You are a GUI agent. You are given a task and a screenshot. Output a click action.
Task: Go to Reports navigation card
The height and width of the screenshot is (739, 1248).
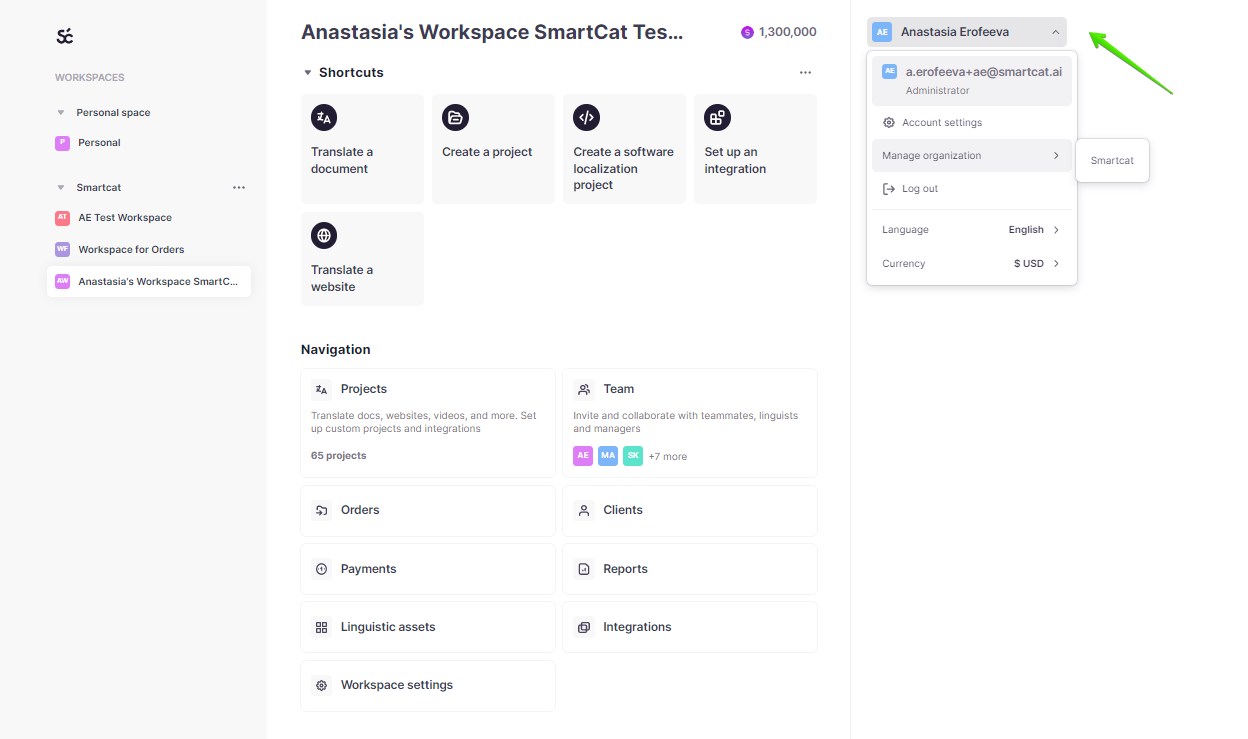pos(690,569)
